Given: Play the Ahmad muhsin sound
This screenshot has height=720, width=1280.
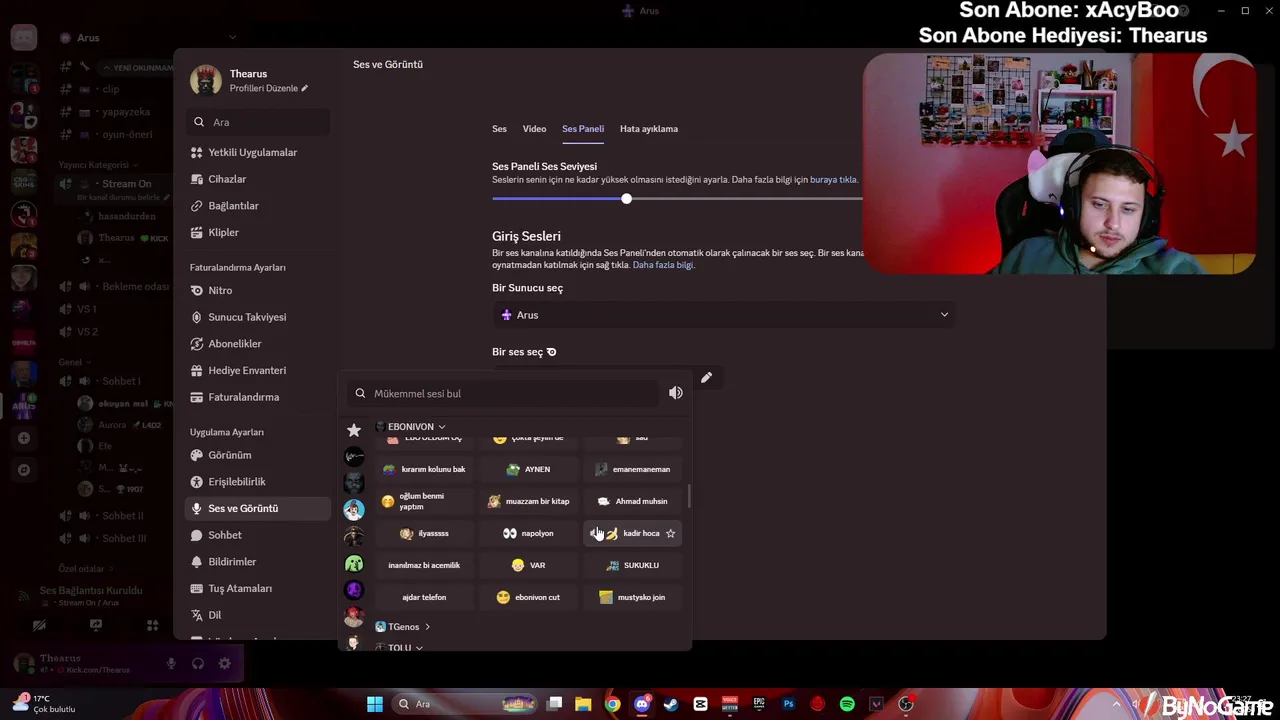Looking at the screenshot, I should click(x=633, y=501).
